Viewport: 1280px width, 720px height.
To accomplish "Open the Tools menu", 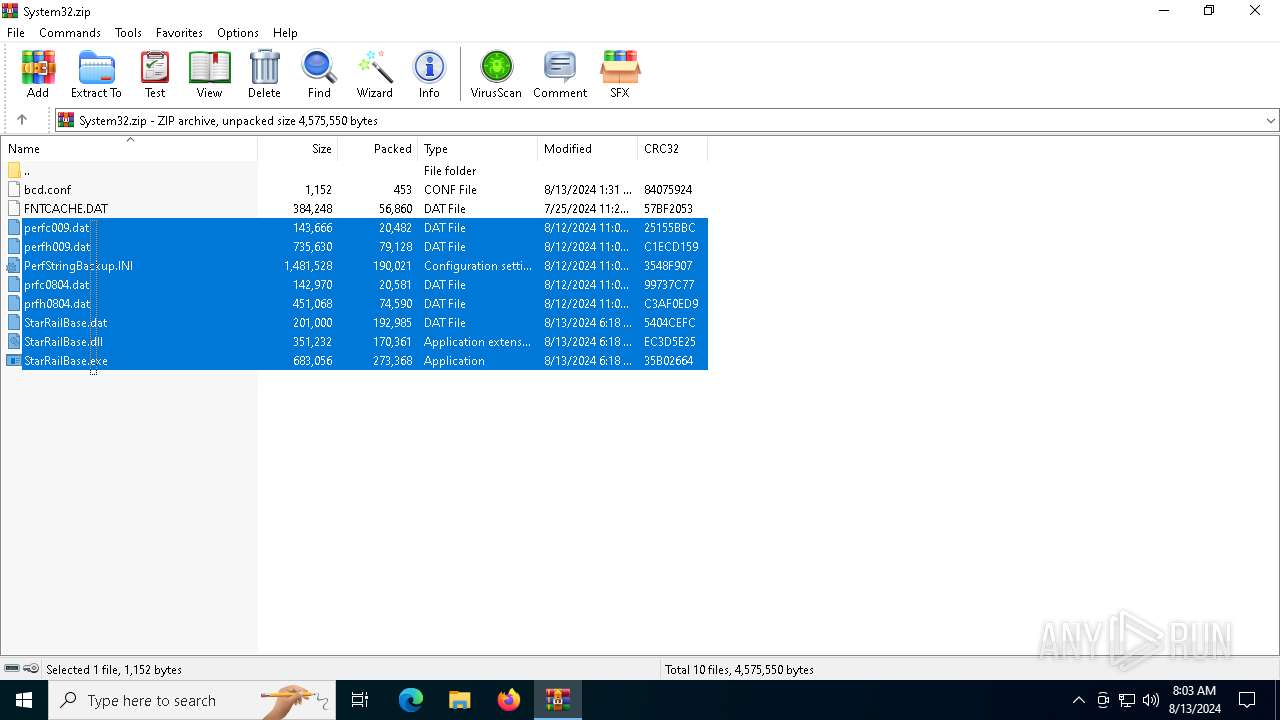I will (128, 33).
